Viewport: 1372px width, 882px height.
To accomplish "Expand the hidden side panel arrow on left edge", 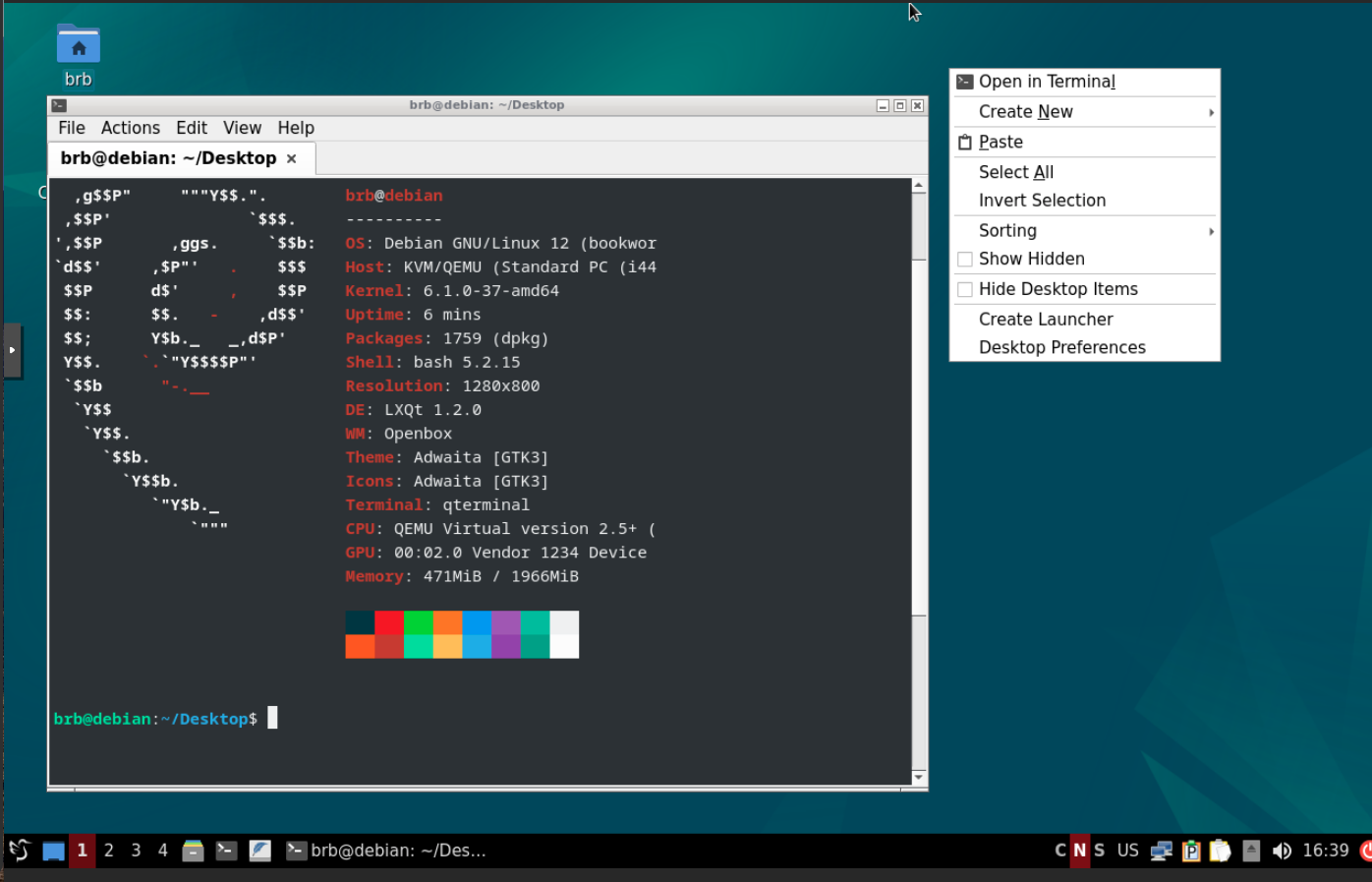I will (x=12, y=350).
